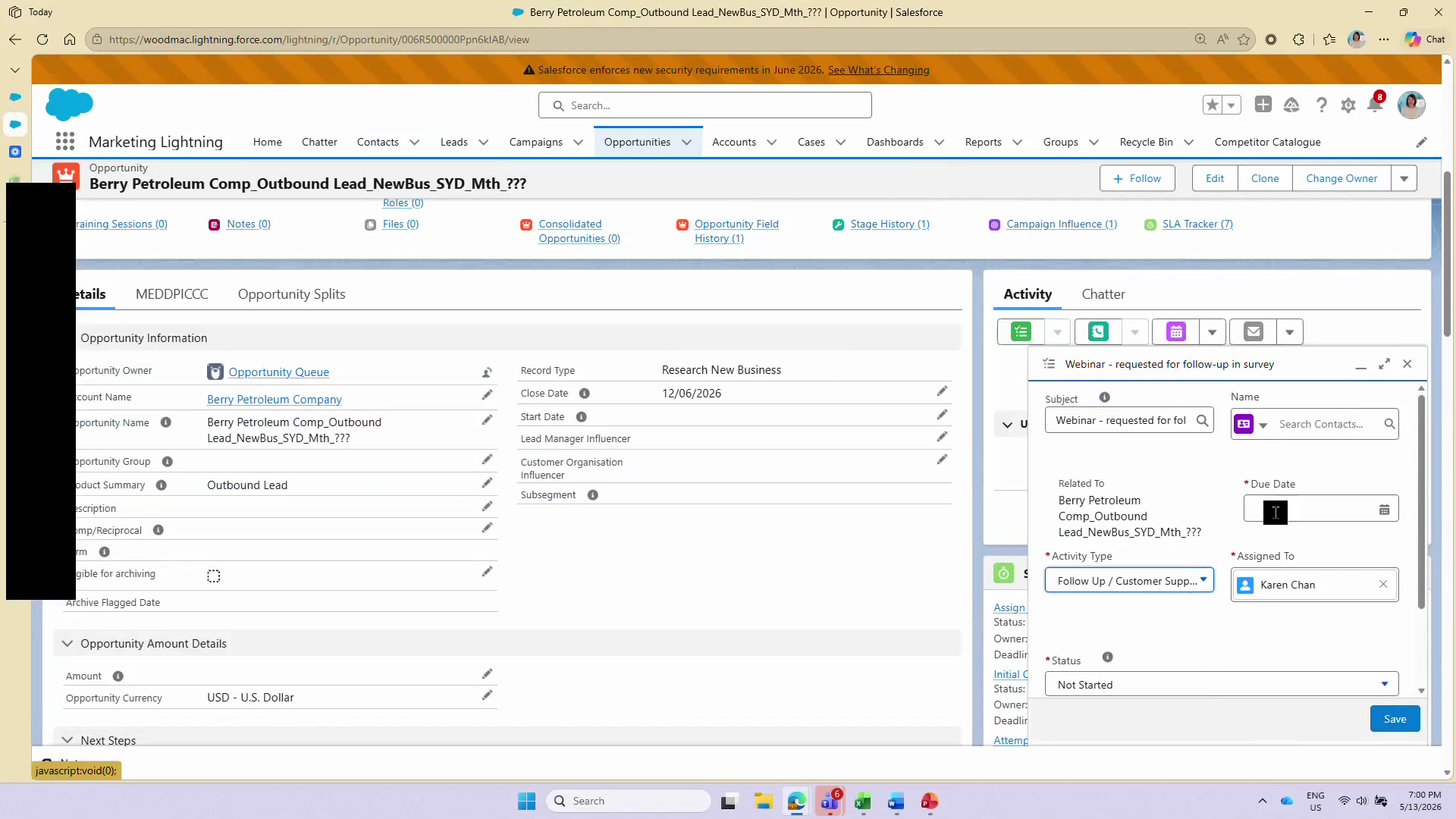Open the App Launcher grid icon
The image size is (1456, 819).
pyautogui.click(x=65, y=142)
